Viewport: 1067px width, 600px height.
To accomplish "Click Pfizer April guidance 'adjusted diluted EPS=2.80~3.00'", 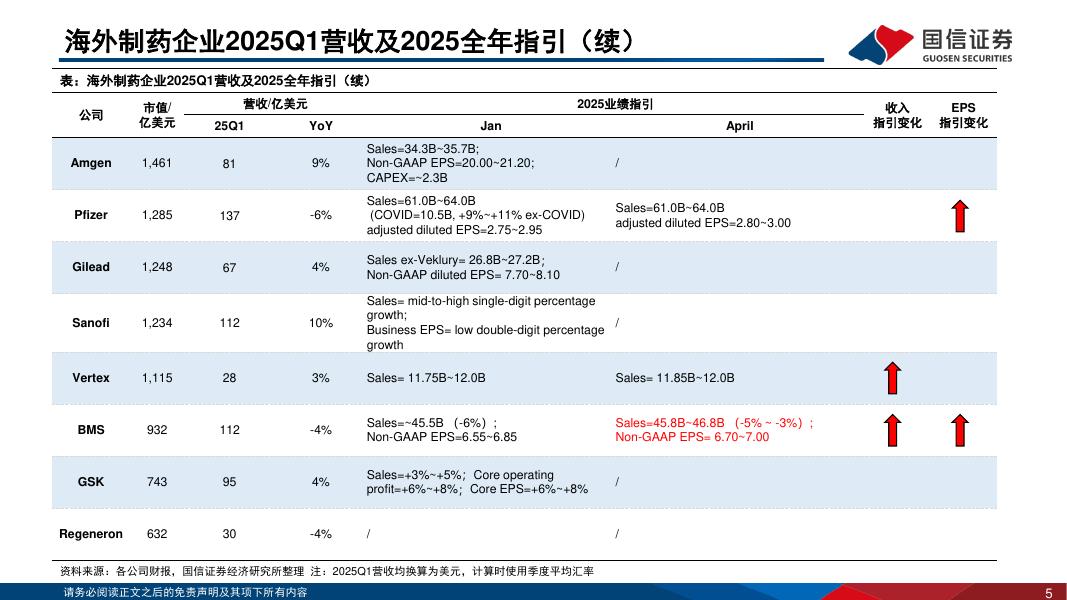I will [703, 223].
